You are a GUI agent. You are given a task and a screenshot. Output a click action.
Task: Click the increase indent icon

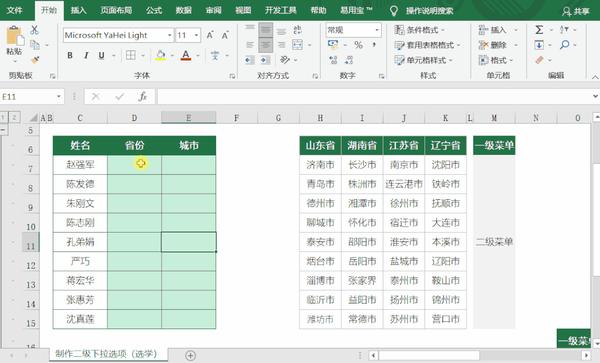[x=265, y=60]
